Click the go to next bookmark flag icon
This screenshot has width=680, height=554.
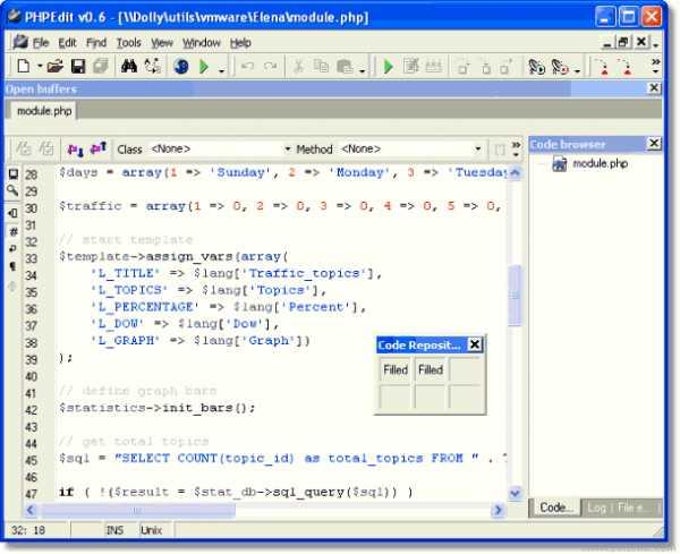[x=75, y=150]
